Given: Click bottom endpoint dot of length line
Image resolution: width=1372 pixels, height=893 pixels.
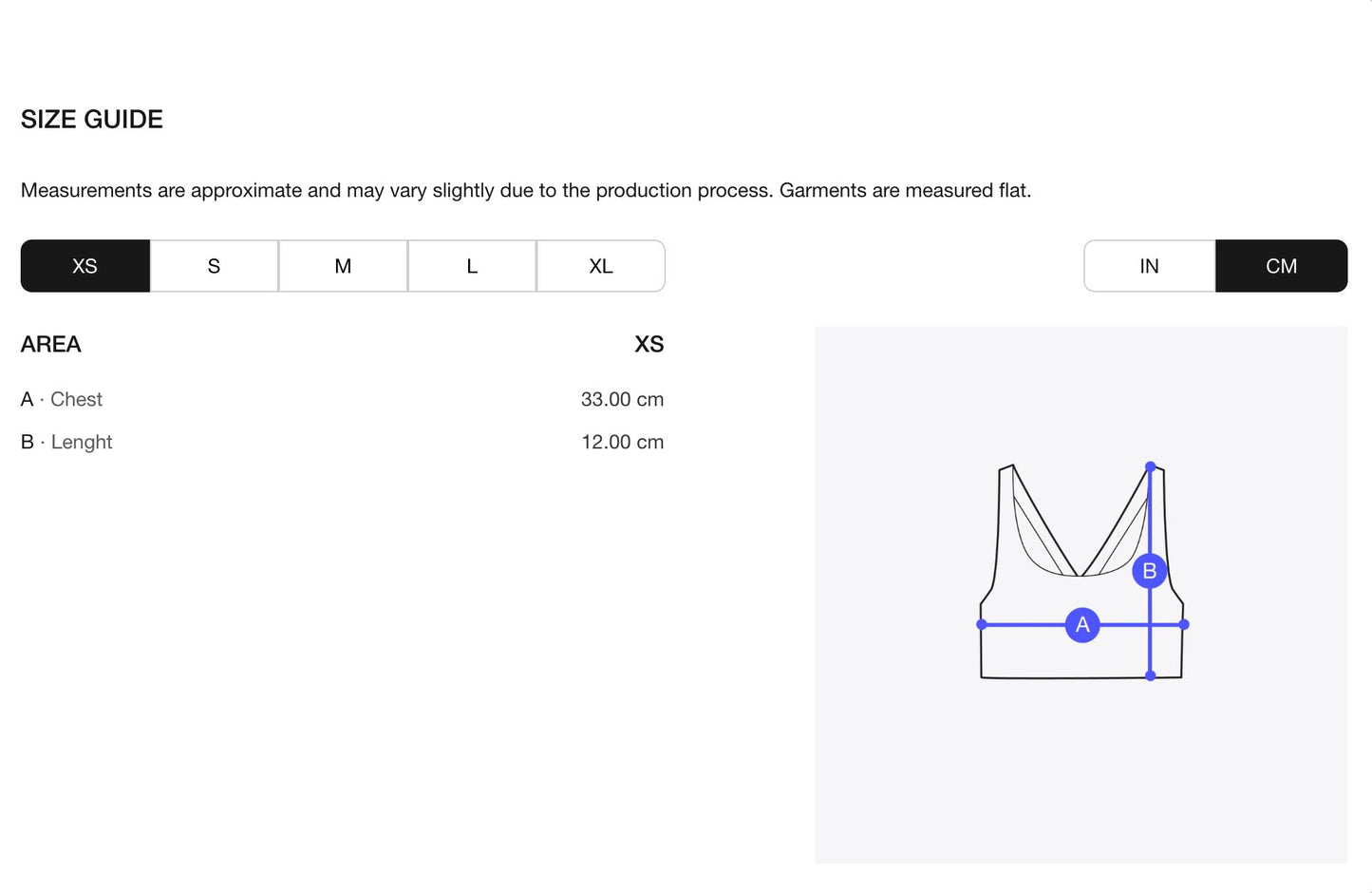Looking at the screenshot, I should pos(1151,675).
